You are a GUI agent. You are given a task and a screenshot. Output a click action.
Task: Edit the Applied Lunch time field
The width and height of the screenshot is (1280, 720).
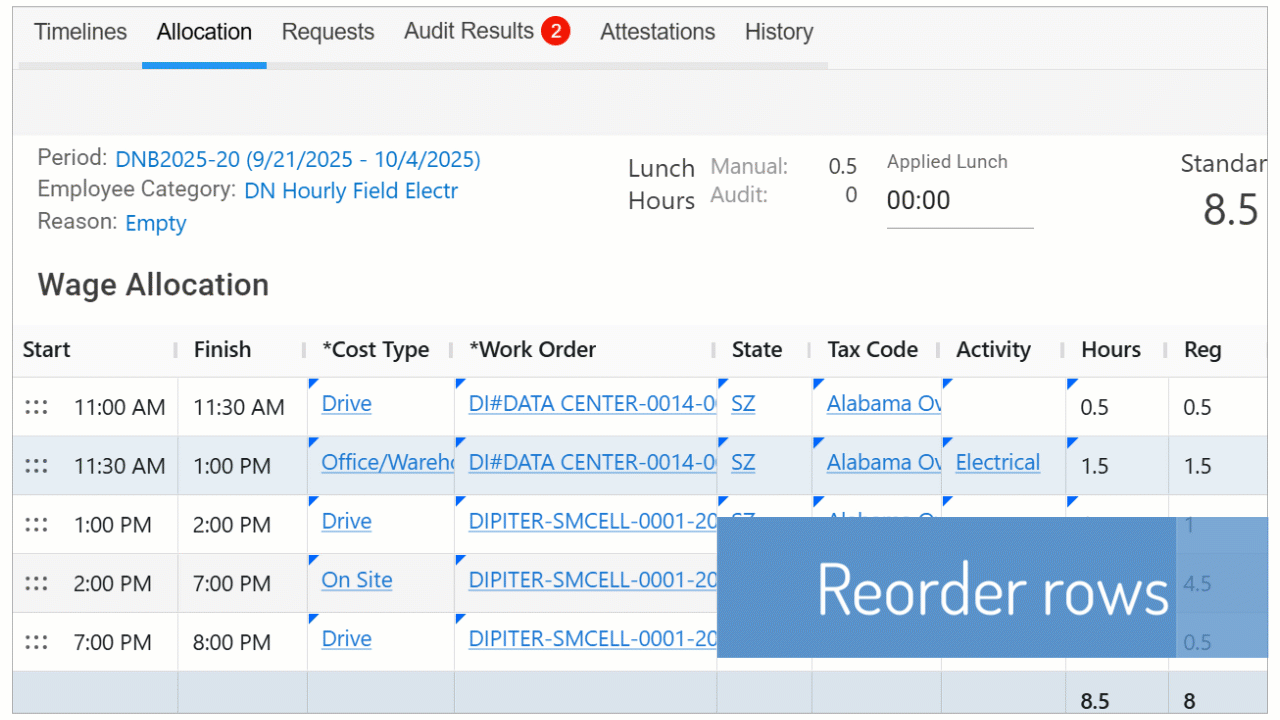(960, 201)
